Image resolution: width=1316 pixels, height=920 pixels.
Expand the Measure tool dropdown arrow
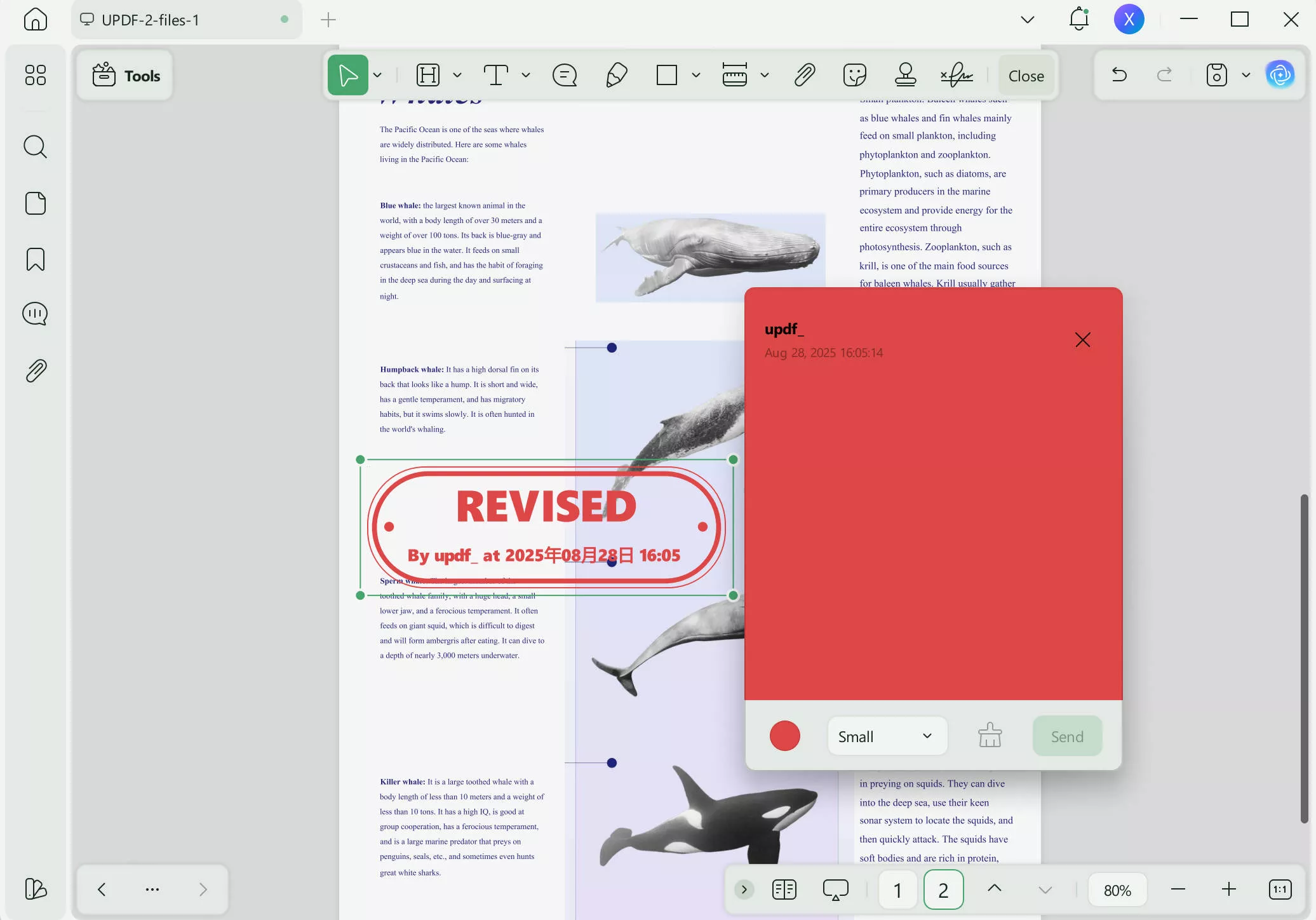(x=764, y=75)
